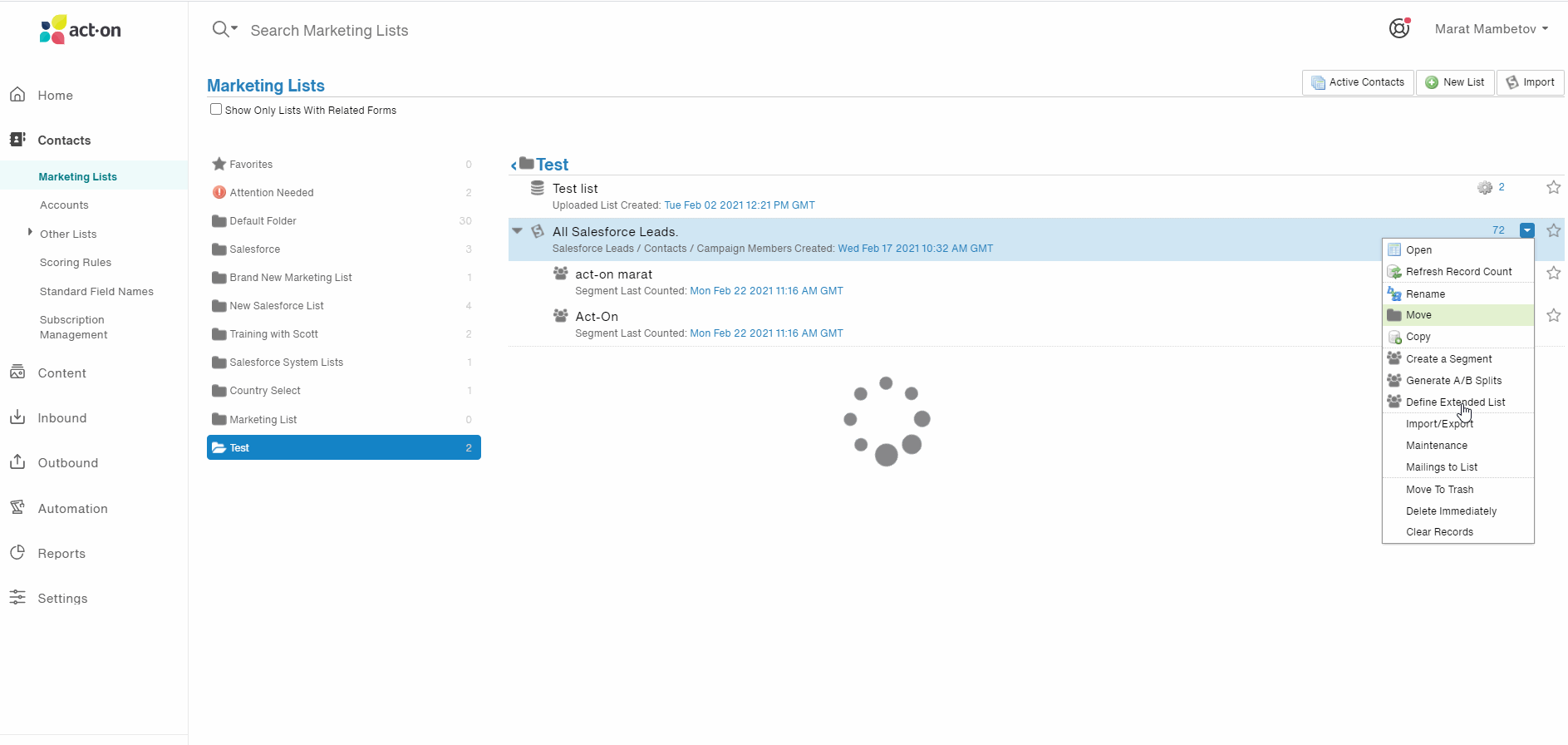The image size is (1568, 745).
Task: Click the search magnifier icon
Action: click(x=220, y=29)
